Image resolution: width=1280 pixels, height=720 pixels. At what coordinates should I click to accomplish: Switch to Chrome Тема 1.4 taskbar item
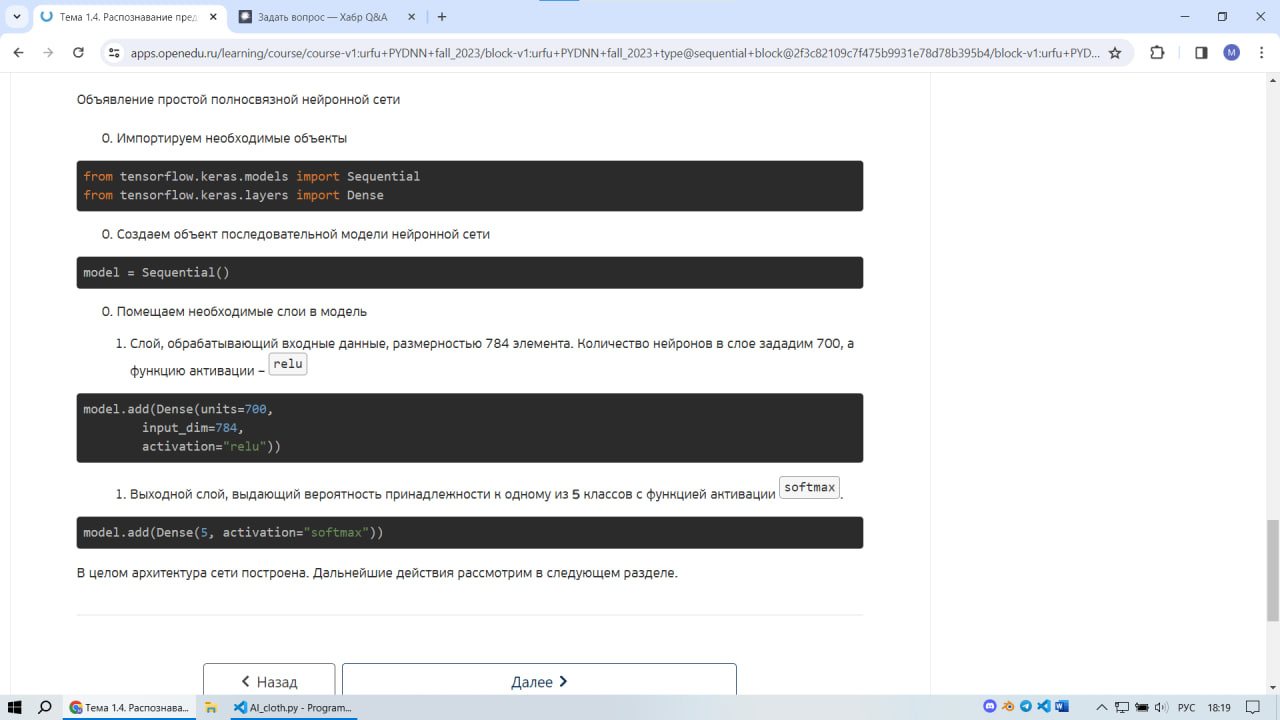127,707
